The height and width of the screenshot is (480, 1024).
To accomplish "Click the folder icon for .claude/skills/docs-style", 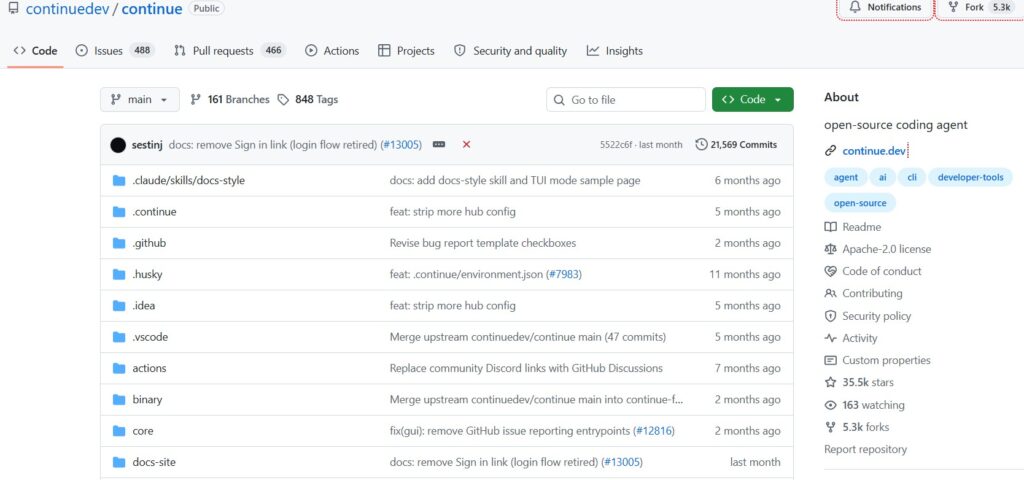I will (x=119, y=180).
